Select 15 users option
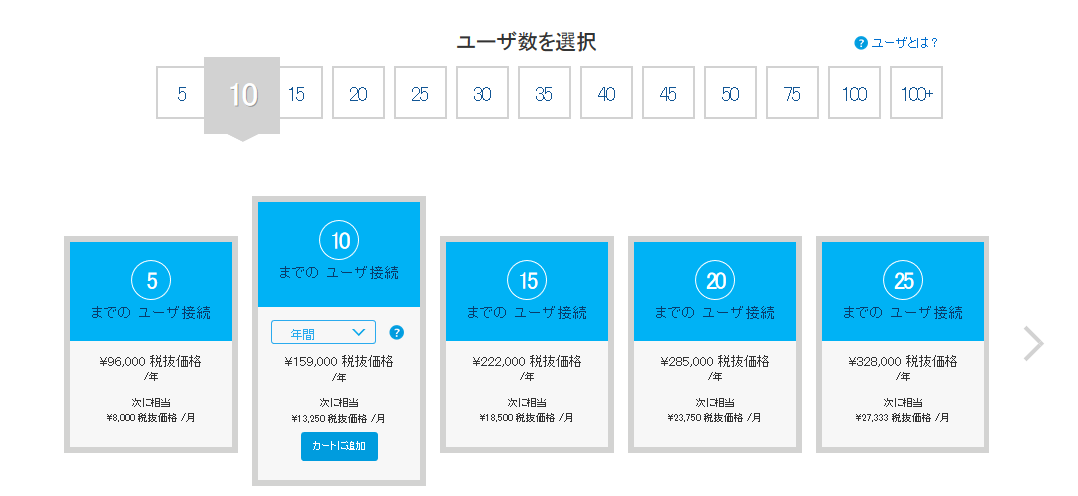 (299, 93)
